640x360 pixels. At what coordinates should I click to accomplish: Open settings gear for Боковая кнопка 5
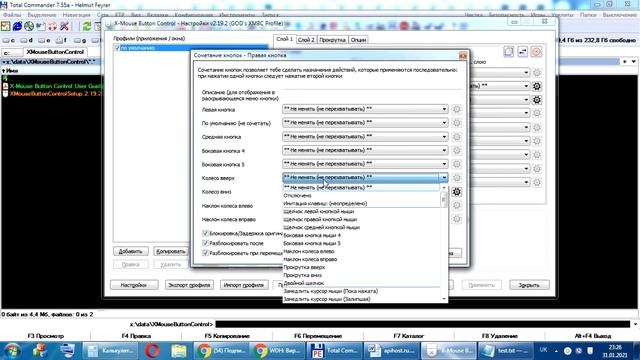(457, 164)
